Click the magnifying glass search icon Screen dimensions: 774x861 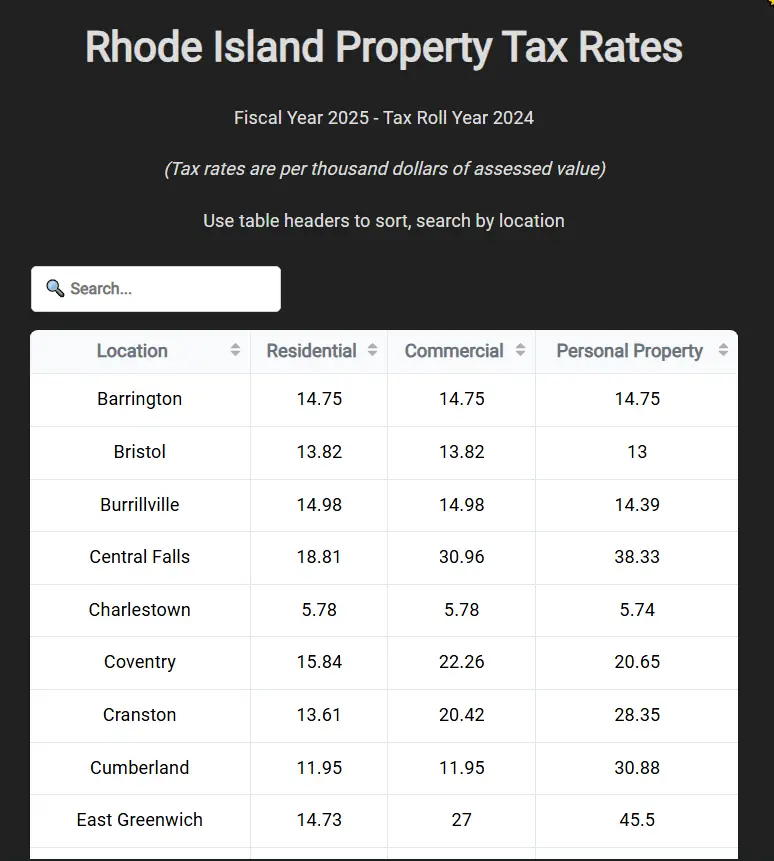(56, 288)
